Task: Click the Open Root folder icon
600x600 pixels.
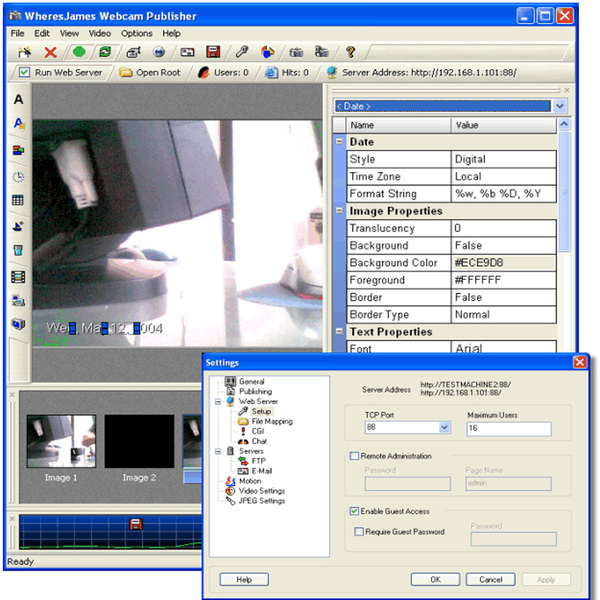Action: click(x=125, y=72)
